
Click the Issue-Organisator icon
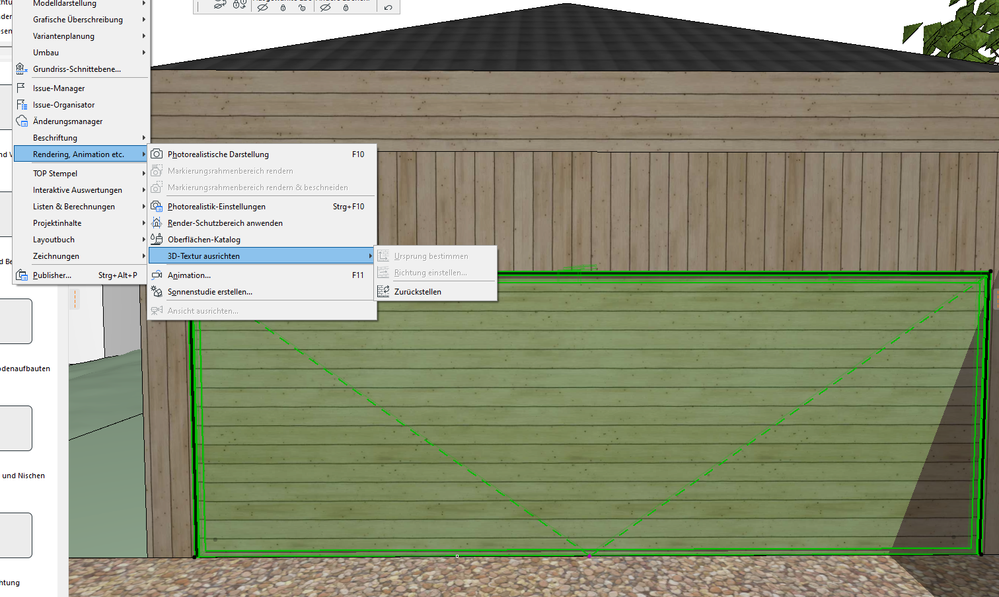21,104
